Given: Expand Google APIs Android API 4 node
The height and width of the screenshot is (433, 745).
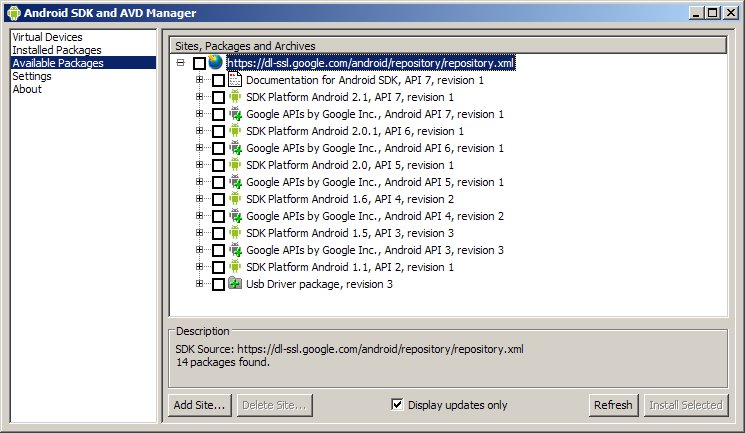Looking at the screenshot, I should tap(199, 215).
